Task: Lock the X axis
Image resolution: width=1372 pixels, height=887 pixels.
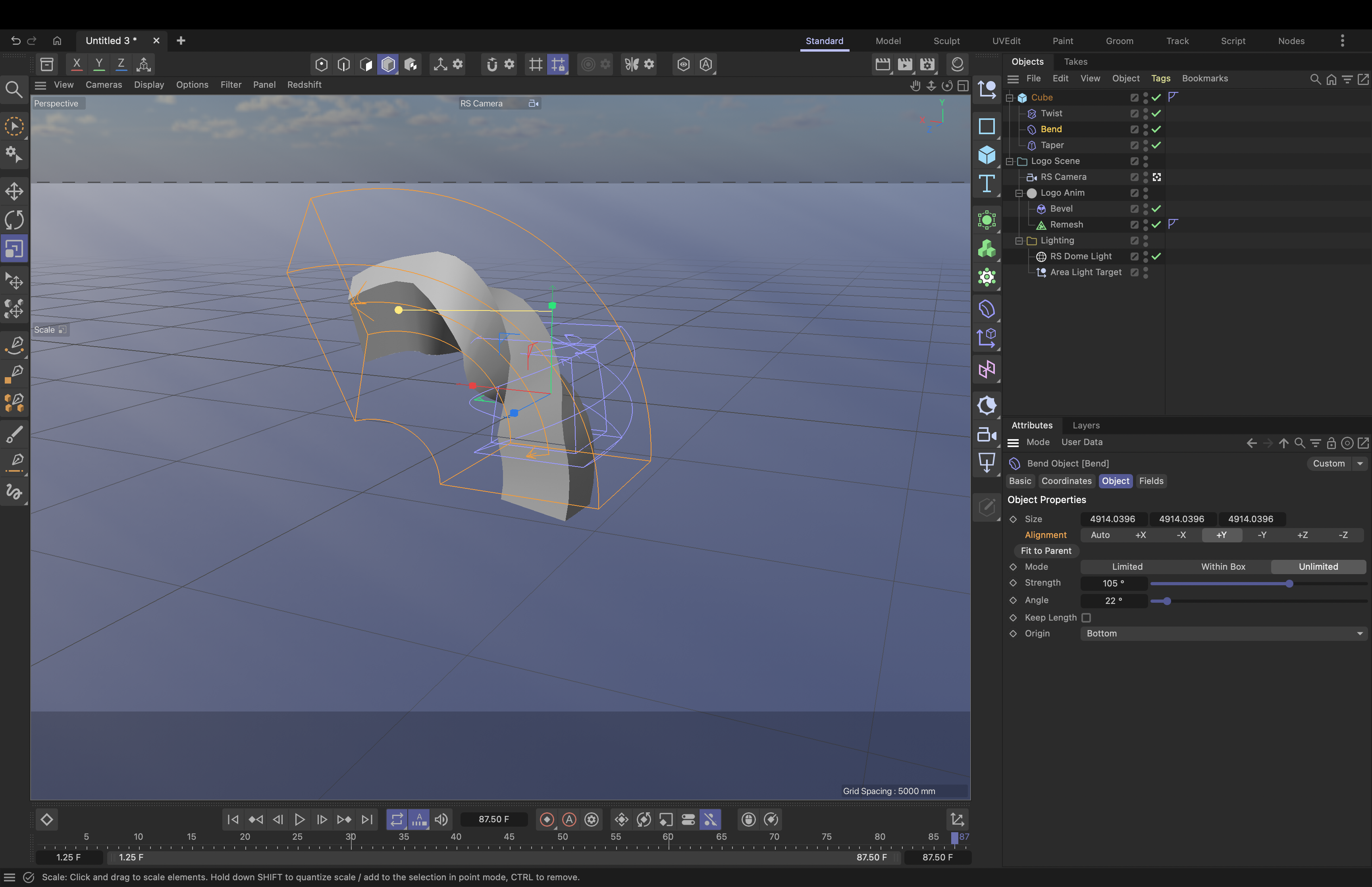Action: (76, 64)
